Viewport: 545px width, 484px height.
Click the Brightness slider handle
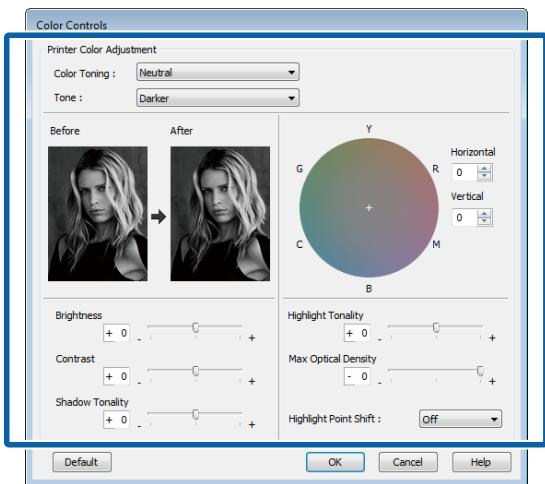pos(196,327)
